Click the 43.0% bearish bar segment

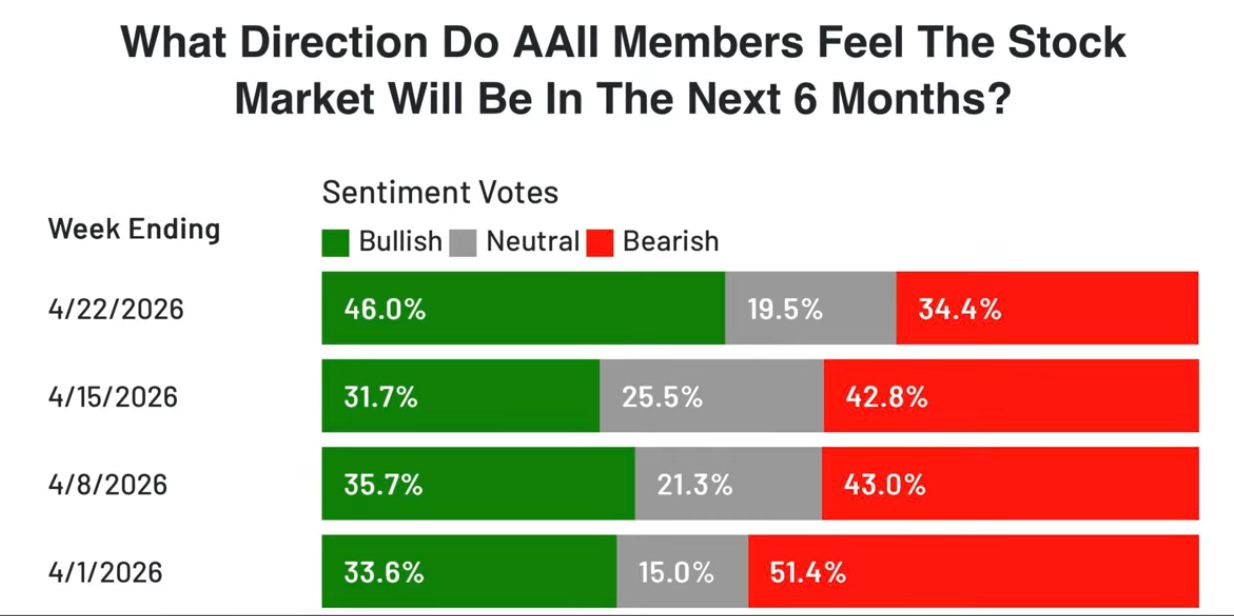point(1010,484)
